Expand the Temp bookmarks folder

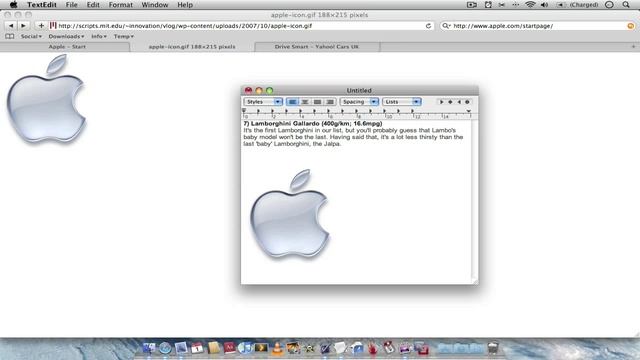pyautogui.click(x=124, y=36)
